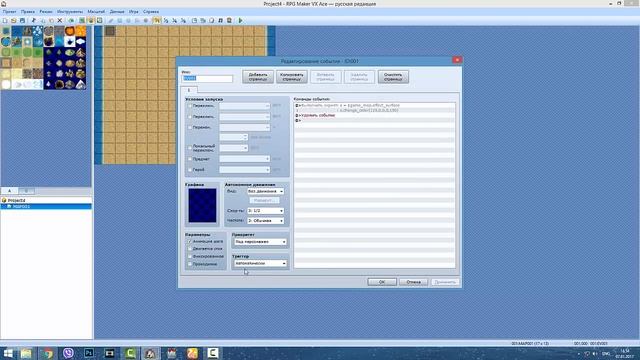Select the Project4 root tree item
Viewport: 640px width, 360px height.
pyautogui.click(x=17, y=200)
